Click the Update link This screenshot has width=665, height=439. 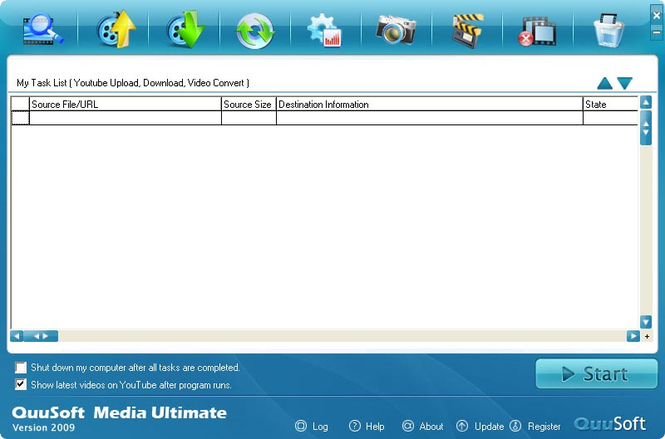[x=480, y=426]
